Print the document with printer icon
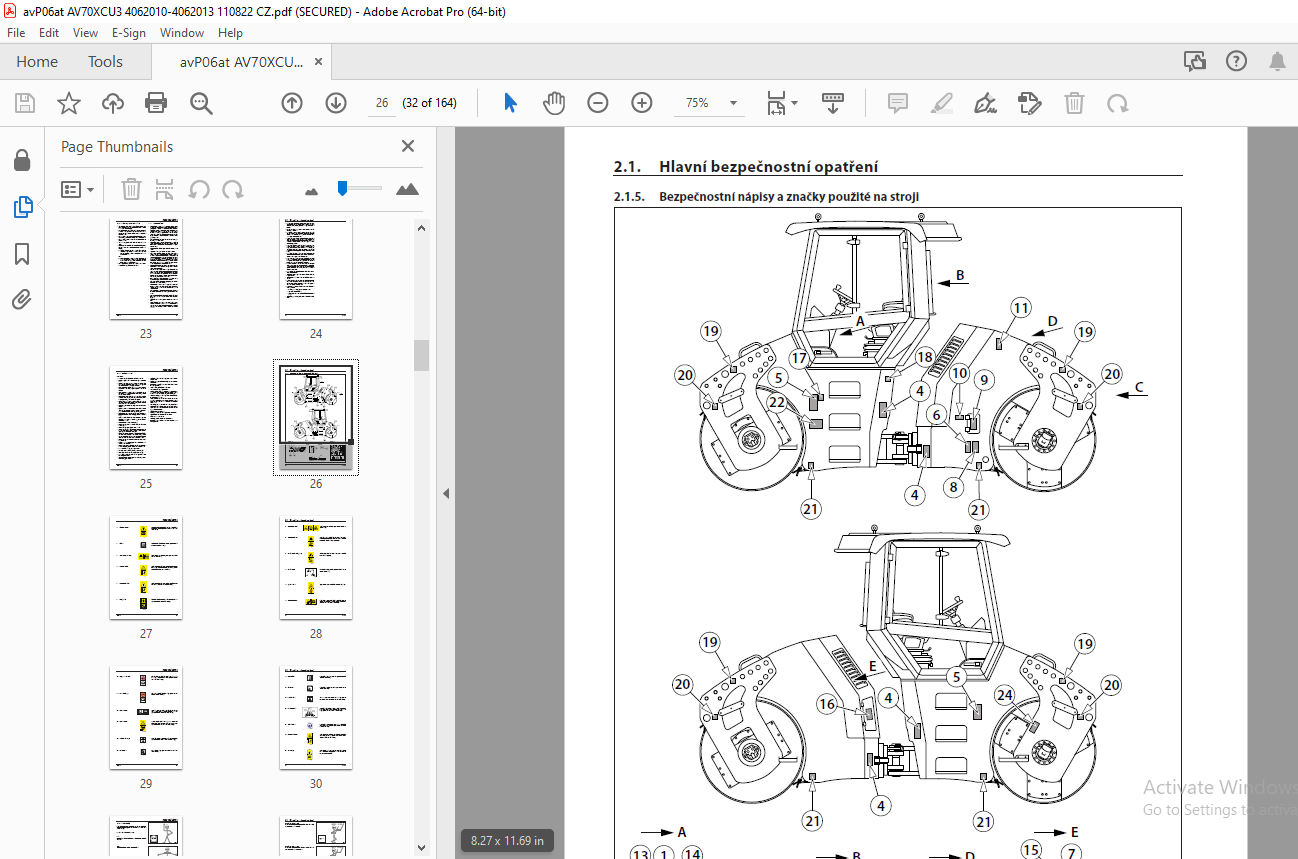Image resolution: width=1298 pixels, height=859 pixels. [x=156, y=103]
